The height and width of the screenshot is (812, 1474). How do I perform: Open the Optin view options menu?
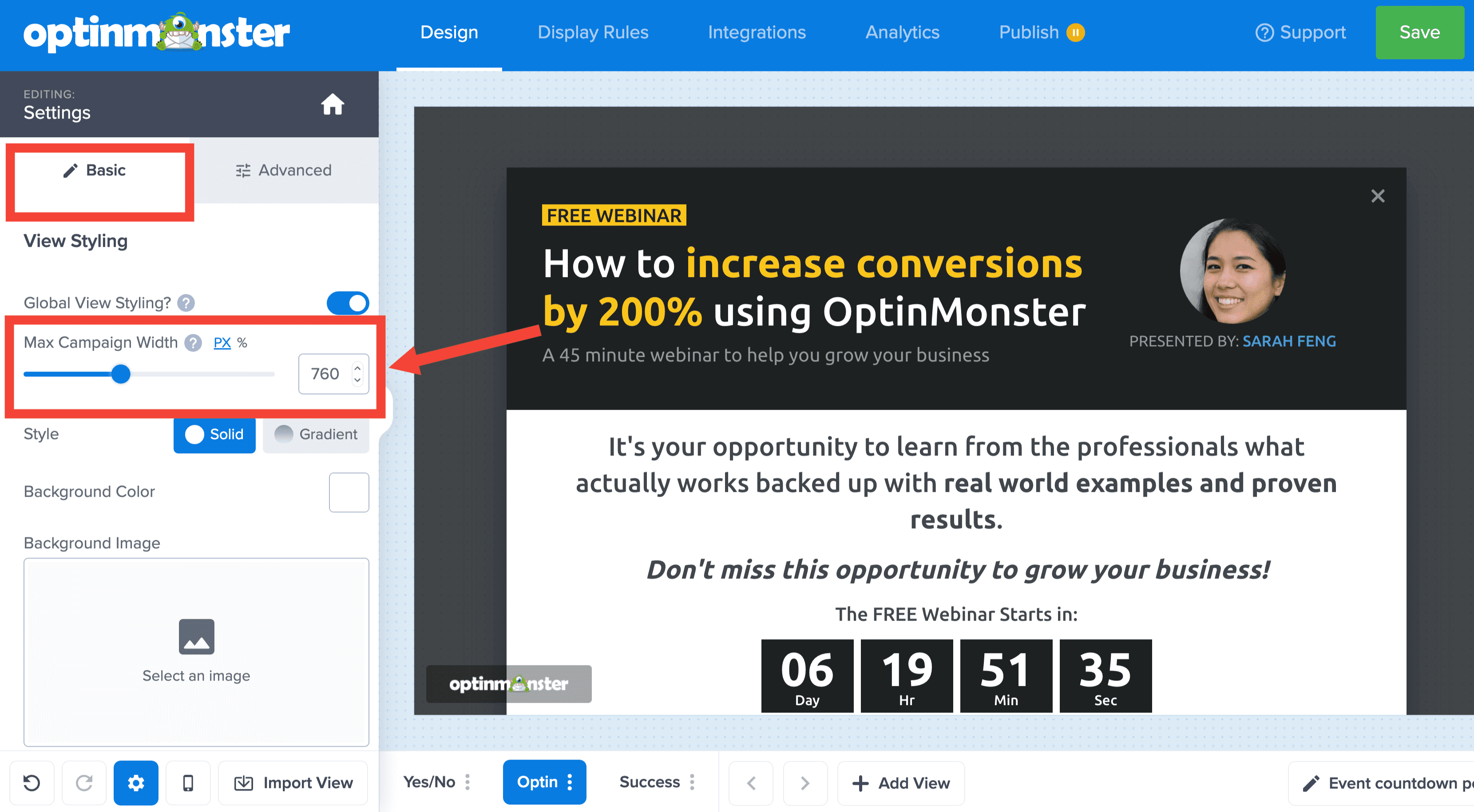(x=570, y=782)
